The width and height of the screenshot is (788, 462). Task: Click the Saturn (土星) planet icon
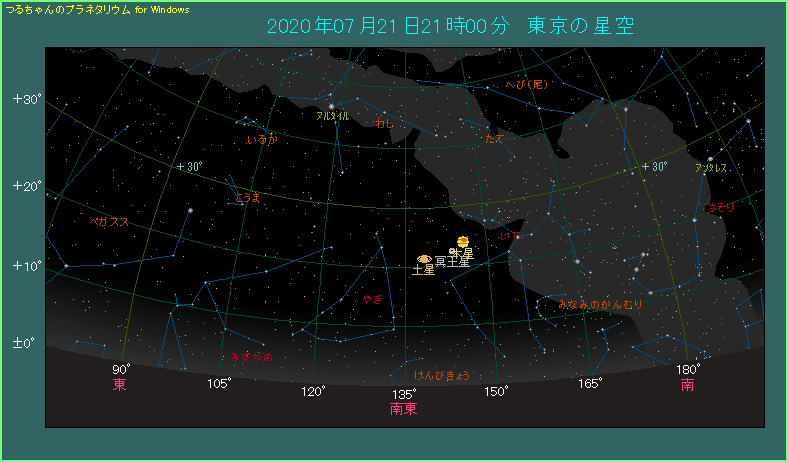pos(425,259)
